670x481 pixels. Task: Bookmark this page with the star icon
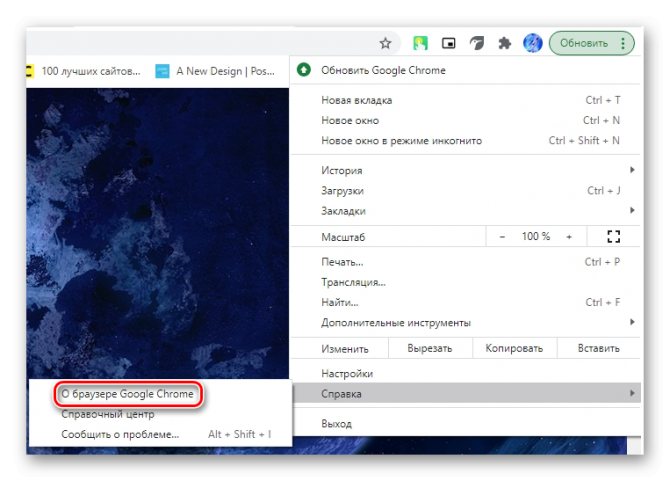[x=385, y=43]
